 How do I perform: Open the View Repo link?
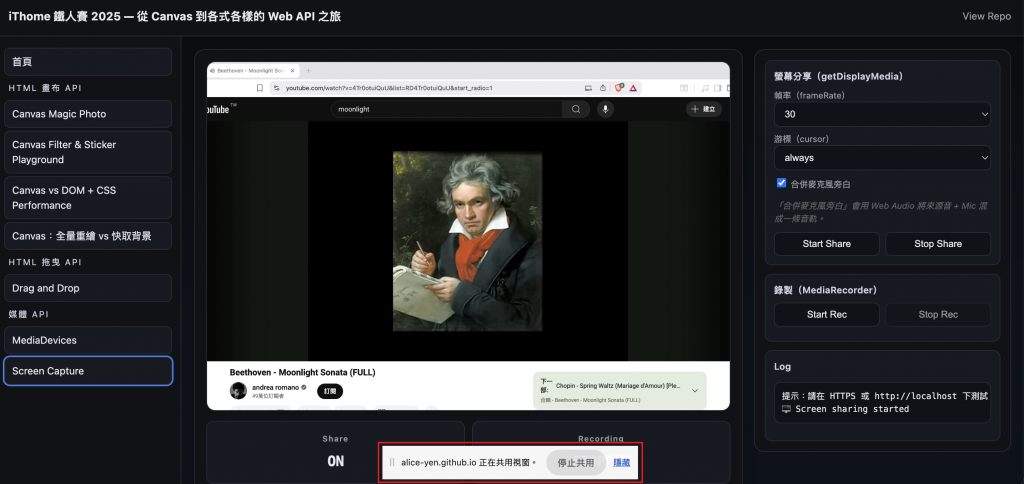[x=986, y=16]
